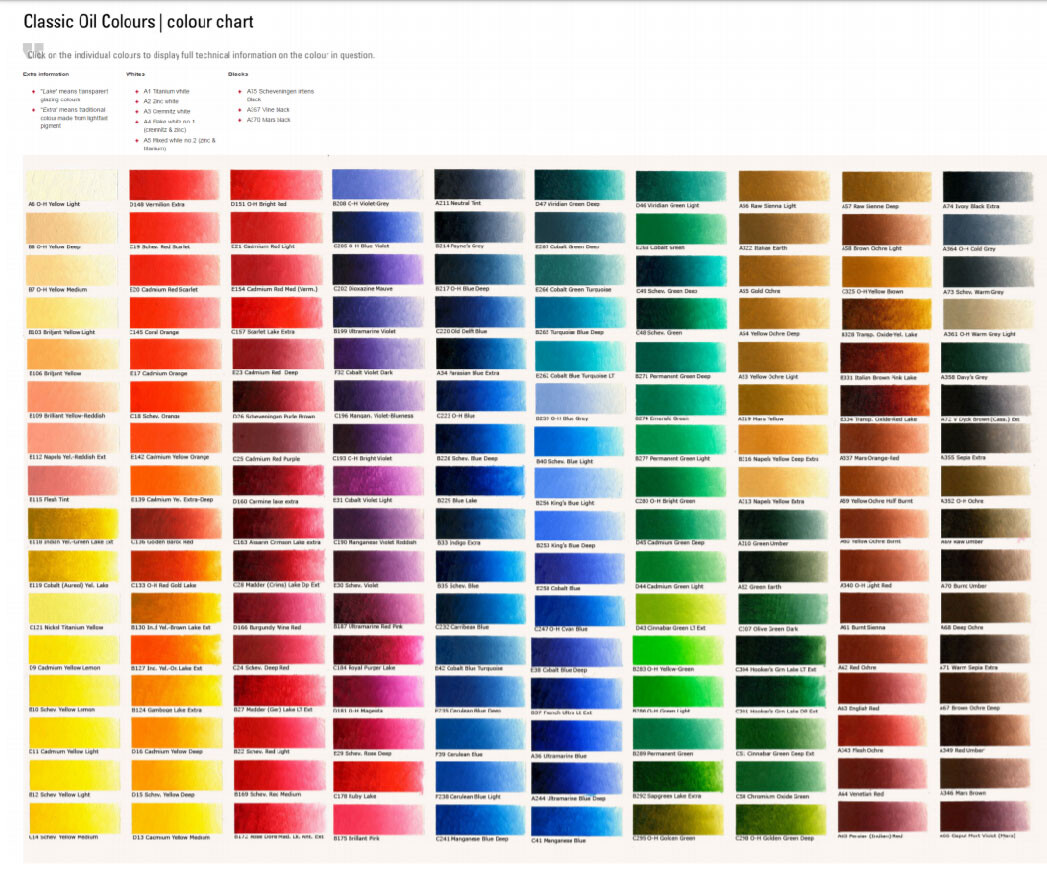Click the Italian Brown Pink Lake swatch
The height and width of the screenshot is (880, 1047).
[x=884, y=358]
